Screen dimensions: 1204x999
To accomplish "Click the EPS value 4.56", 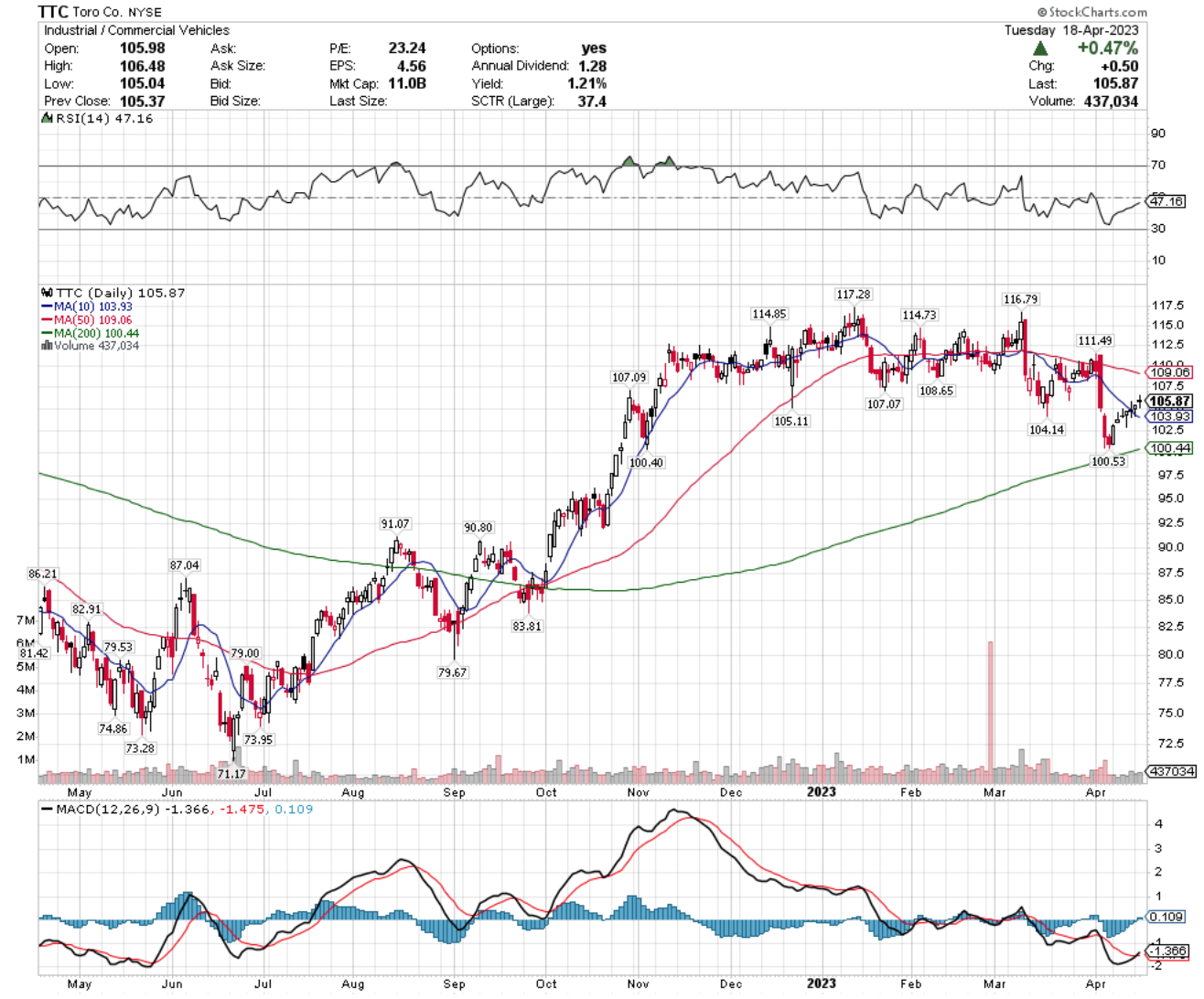I will click(x=411, y=66).
